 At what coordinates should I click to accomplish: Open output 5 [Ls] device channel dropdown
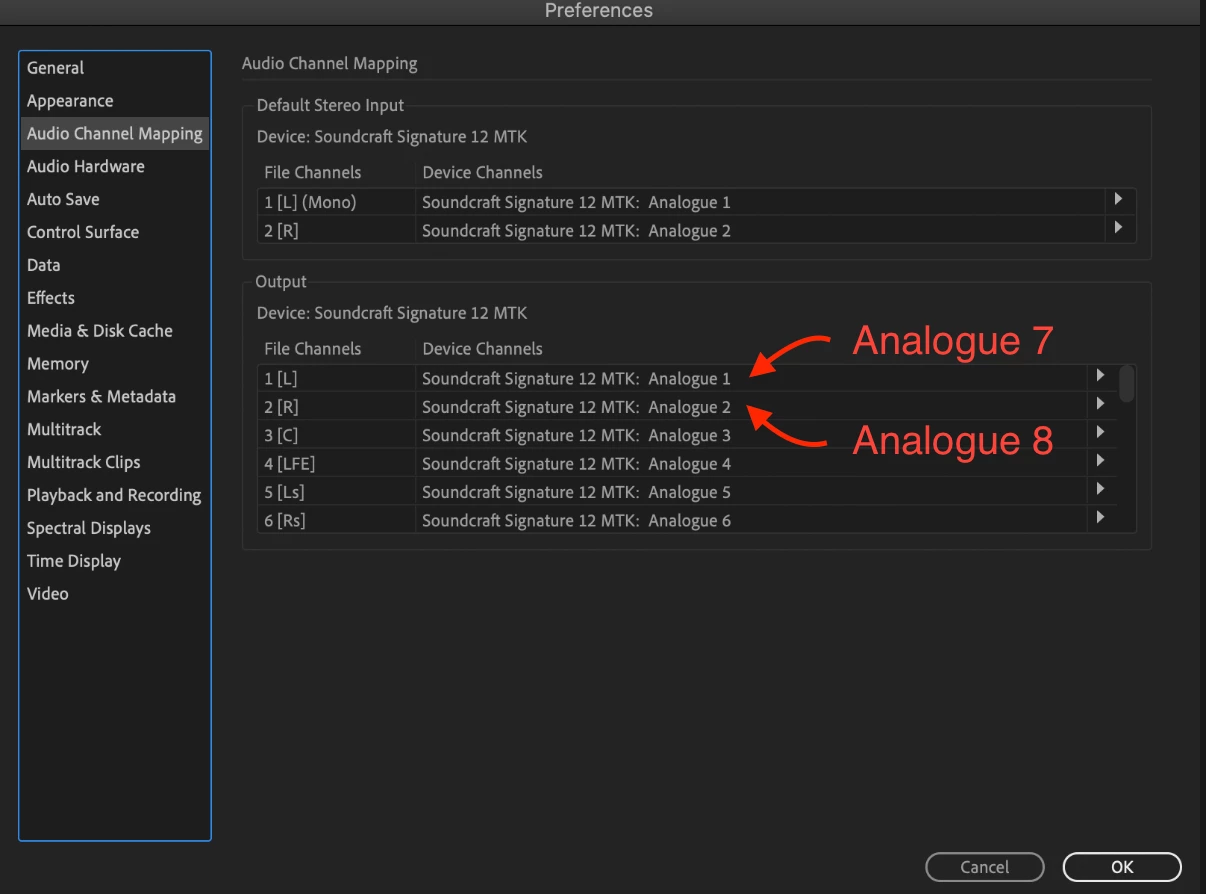1100,489
